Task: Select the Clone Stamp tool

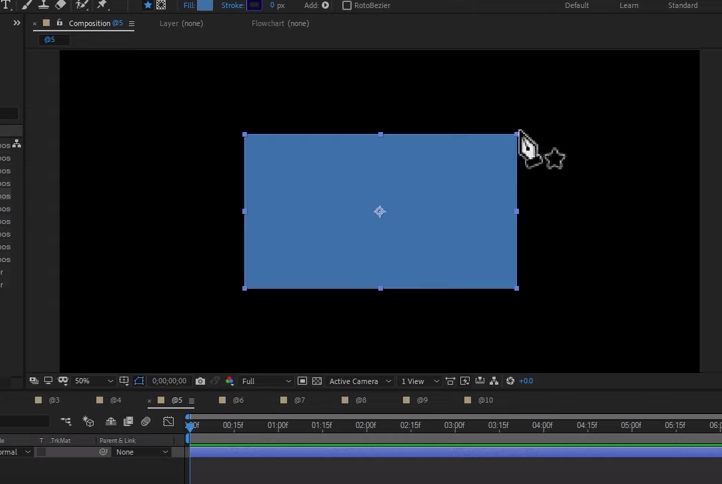Action: coord(43,5)
